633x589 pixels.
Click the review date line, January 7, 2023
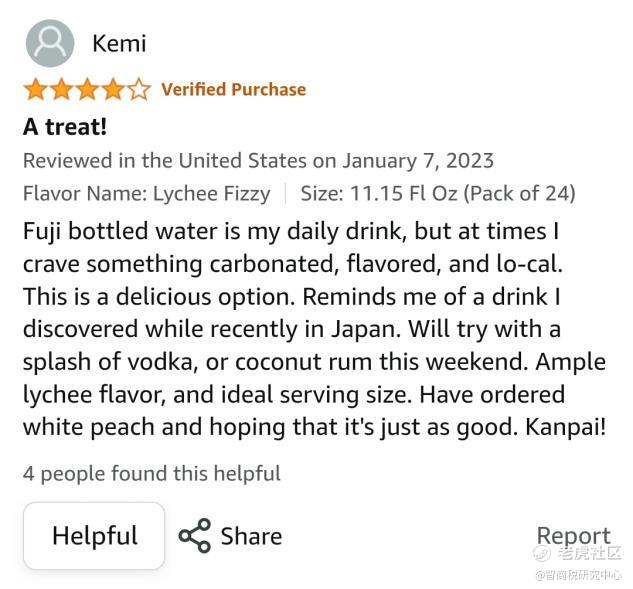pyautogui.click(x=258, y=161)
